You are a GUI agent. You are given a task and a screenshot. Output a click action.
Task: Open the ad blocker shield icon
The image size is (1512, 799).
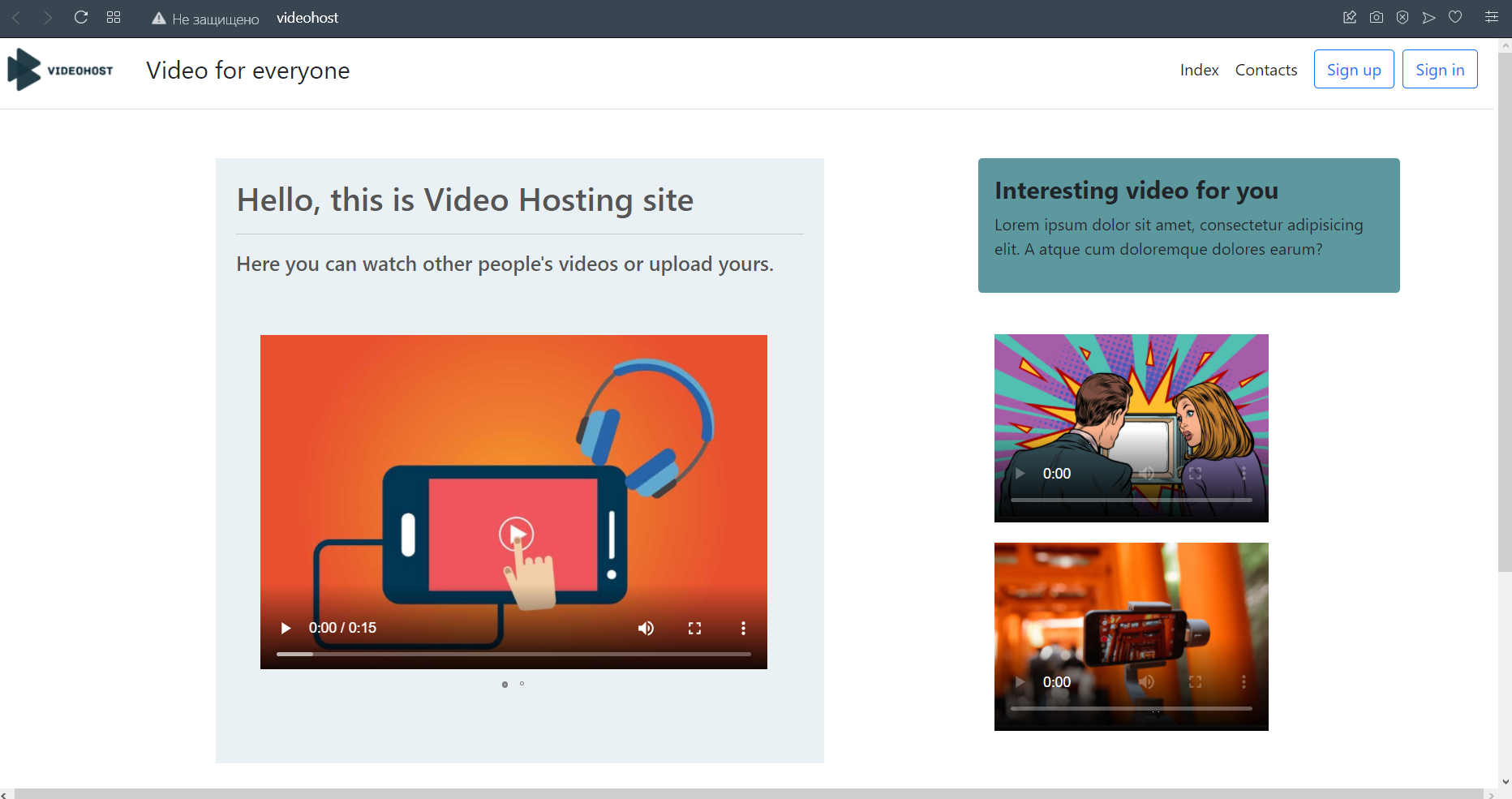tap(1402, 17)
